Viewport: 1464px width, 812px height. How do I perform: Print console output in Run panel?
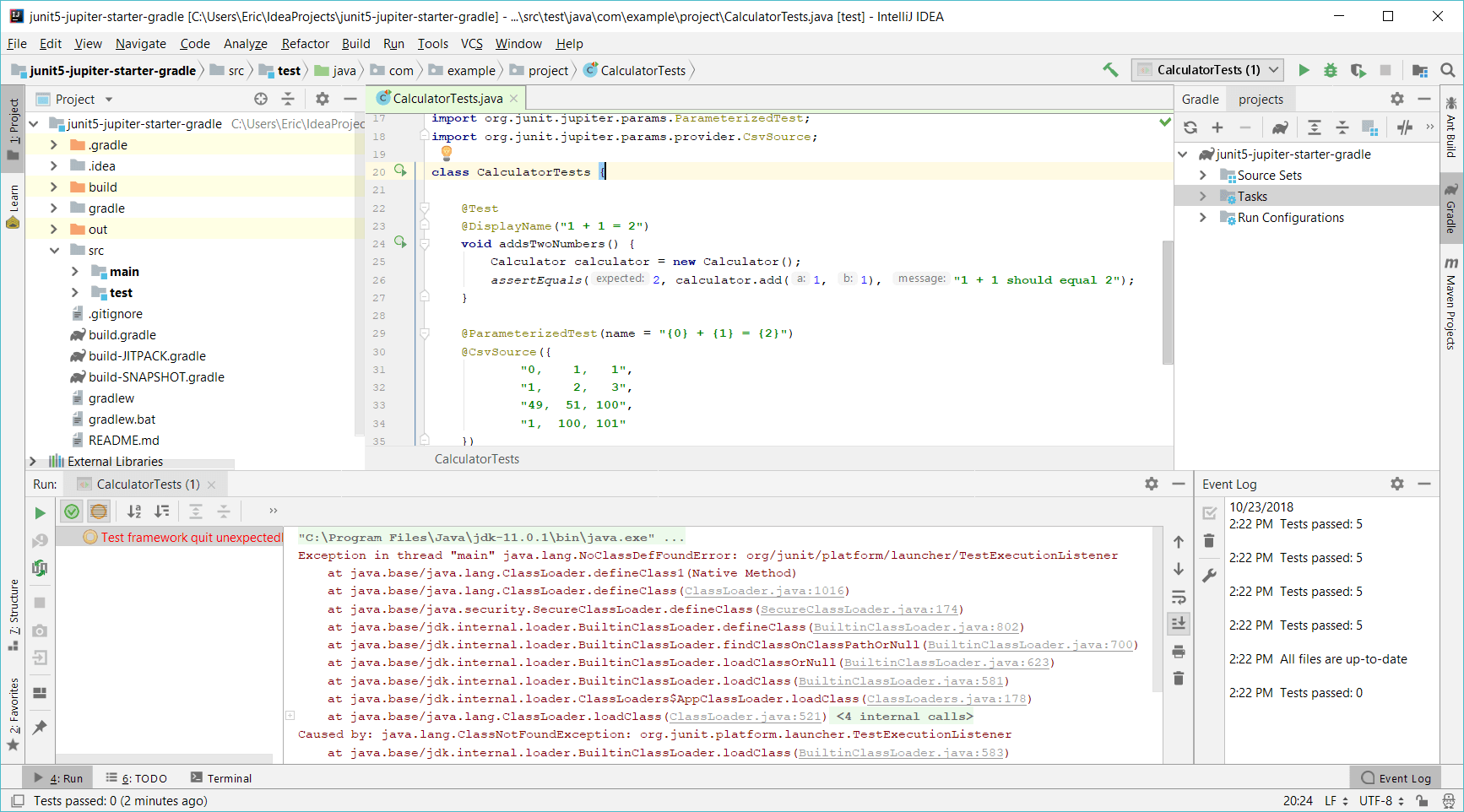click(x=1179, y=651)
